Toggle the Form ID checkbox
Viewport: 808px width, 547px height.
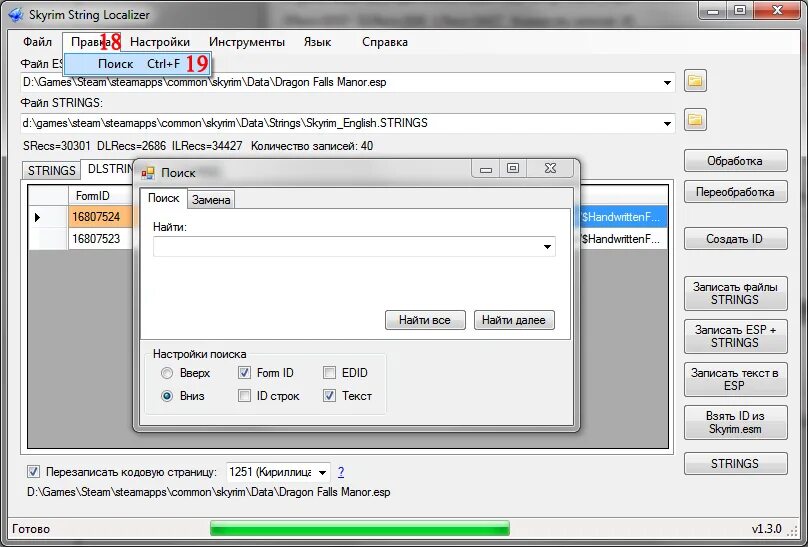click(x=244, y=372)
